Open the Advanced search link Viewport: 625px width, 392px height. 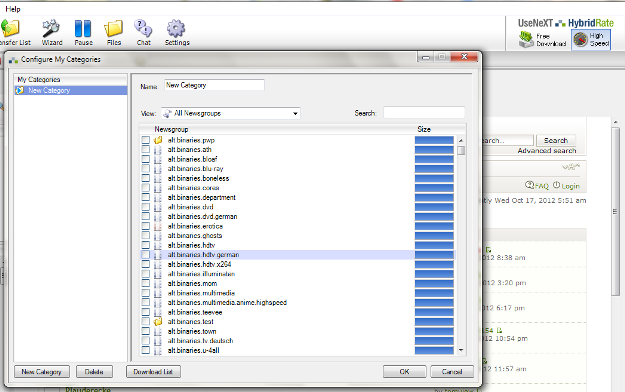[x=547, y=151]
